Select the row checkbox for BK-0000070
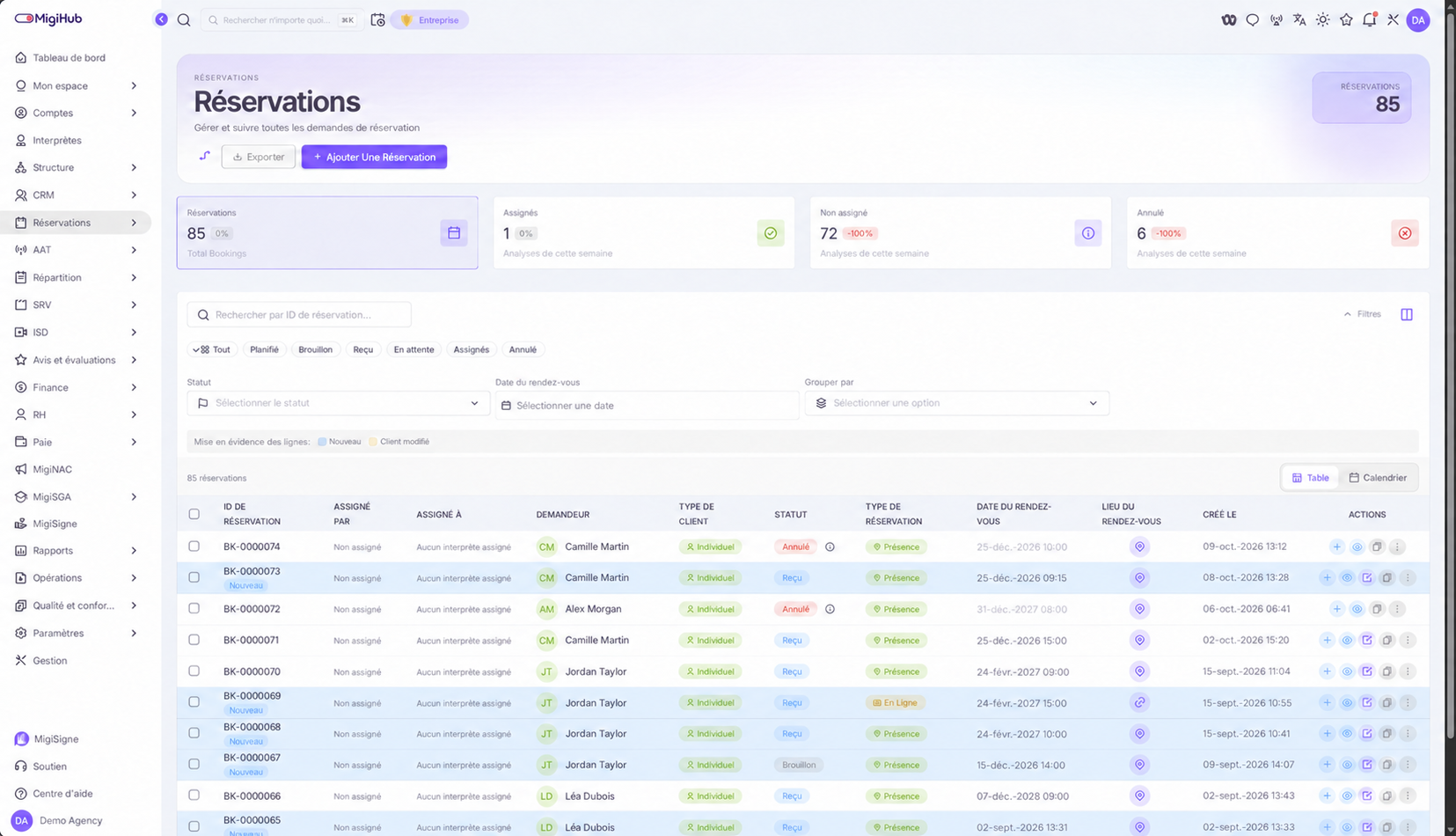The width and height of the screenshot is (1456, 836). (194, 671)
